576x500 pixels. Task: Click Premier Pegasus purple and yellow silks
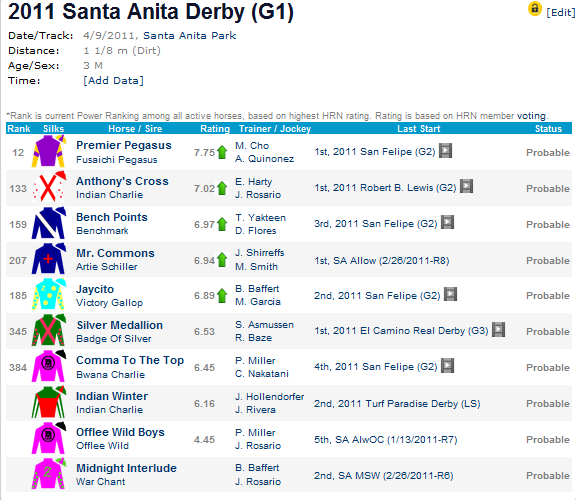point(48,151)
